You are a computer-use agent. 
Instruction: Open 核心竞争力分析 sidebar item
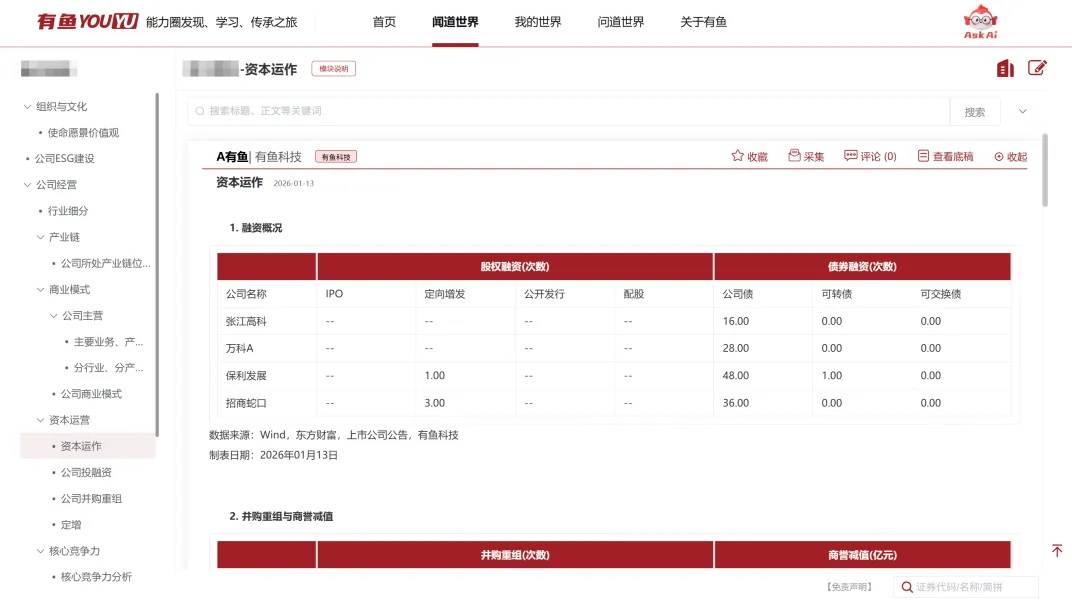point(96,577)
